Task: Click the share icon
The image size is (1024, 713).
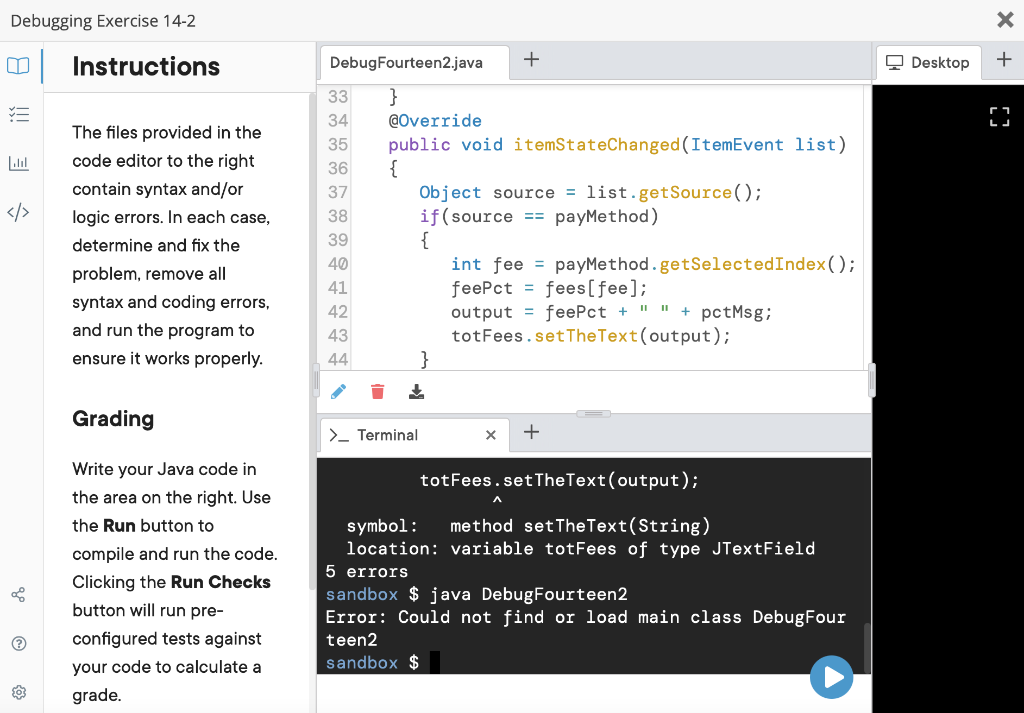Action: (x=18, y=594)
